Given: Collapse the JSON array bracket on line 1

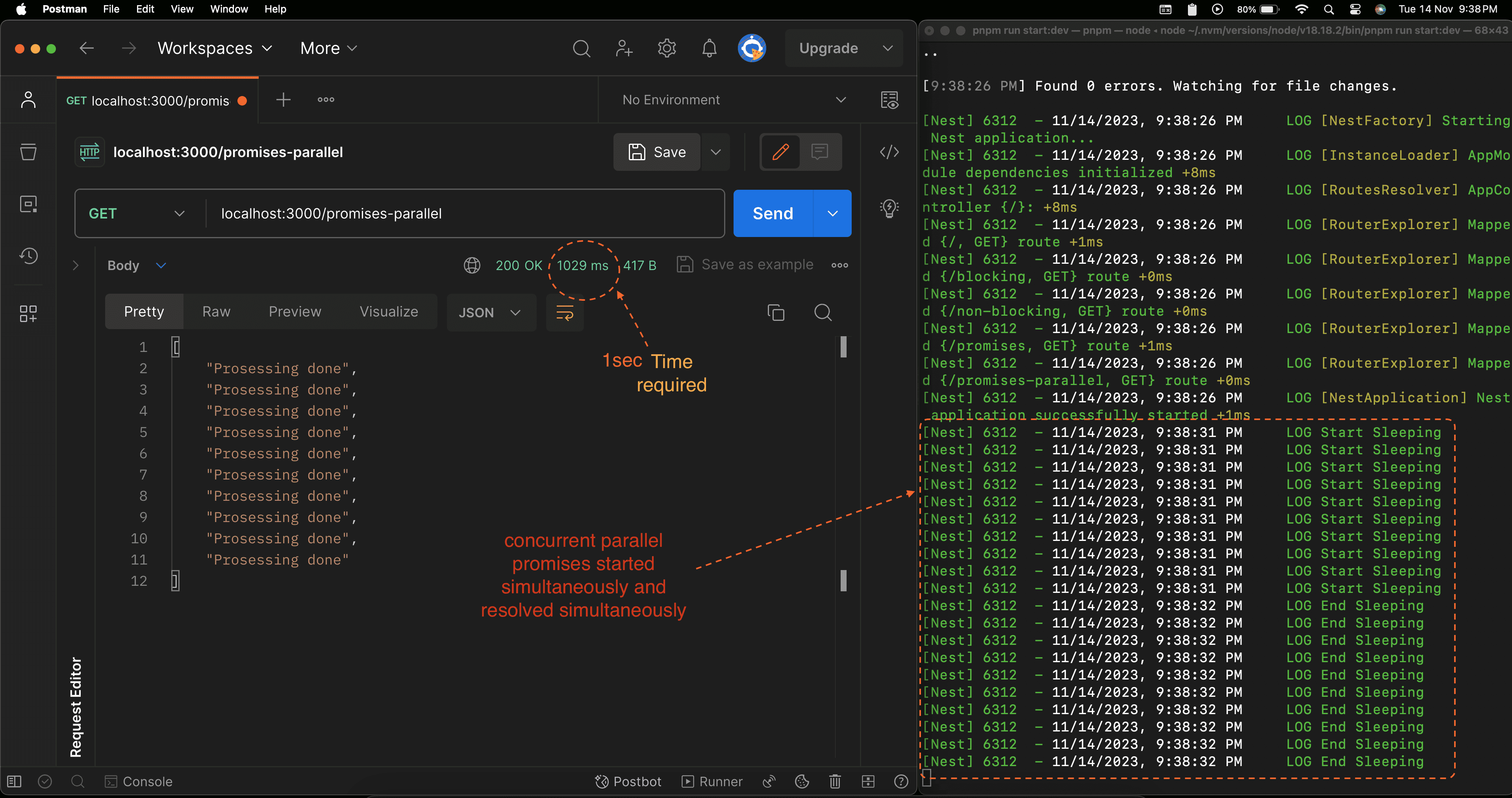Looking at the screenshot, I should (176, 347).
